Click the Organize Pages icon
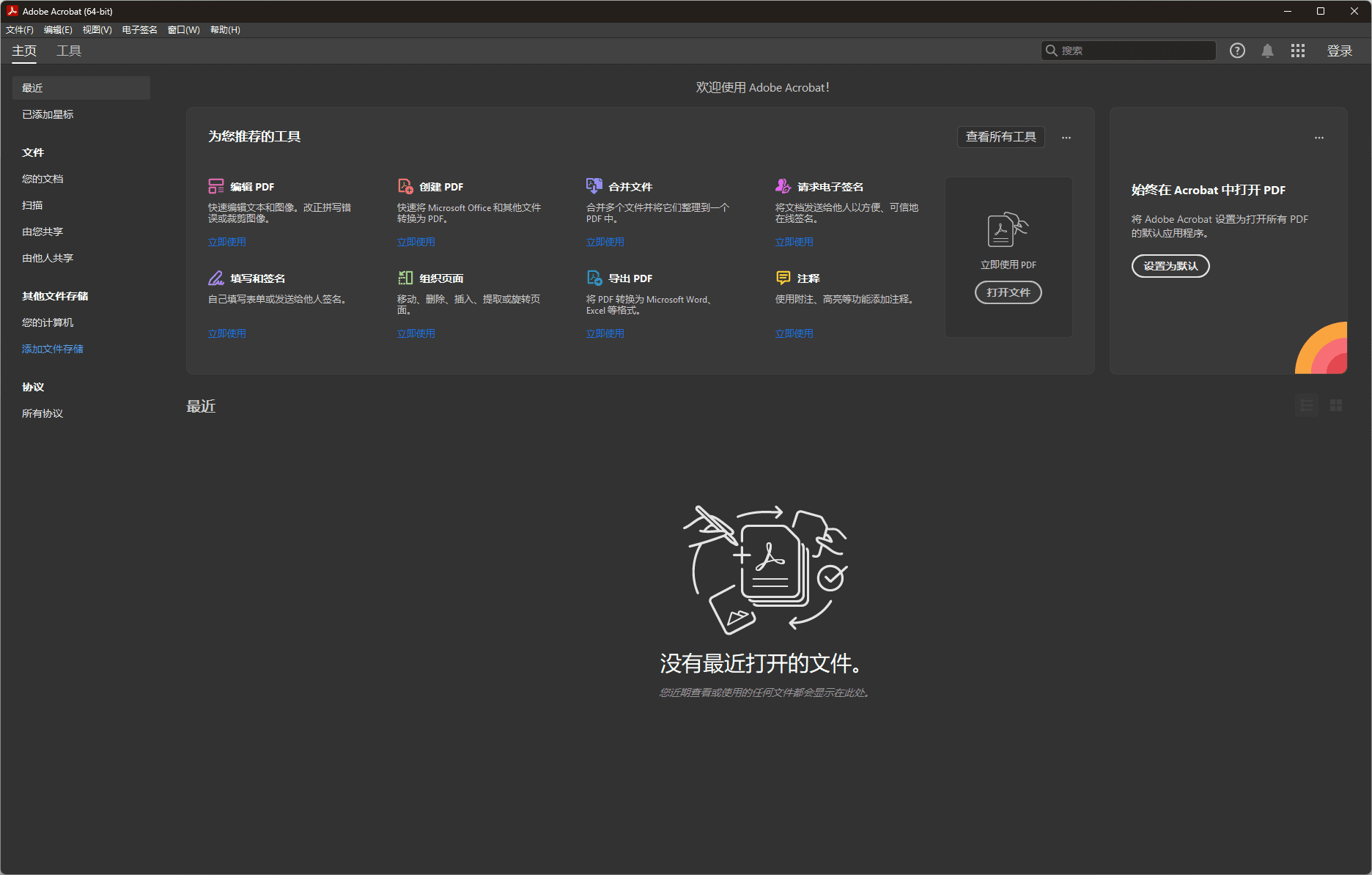 coord(405,278)
